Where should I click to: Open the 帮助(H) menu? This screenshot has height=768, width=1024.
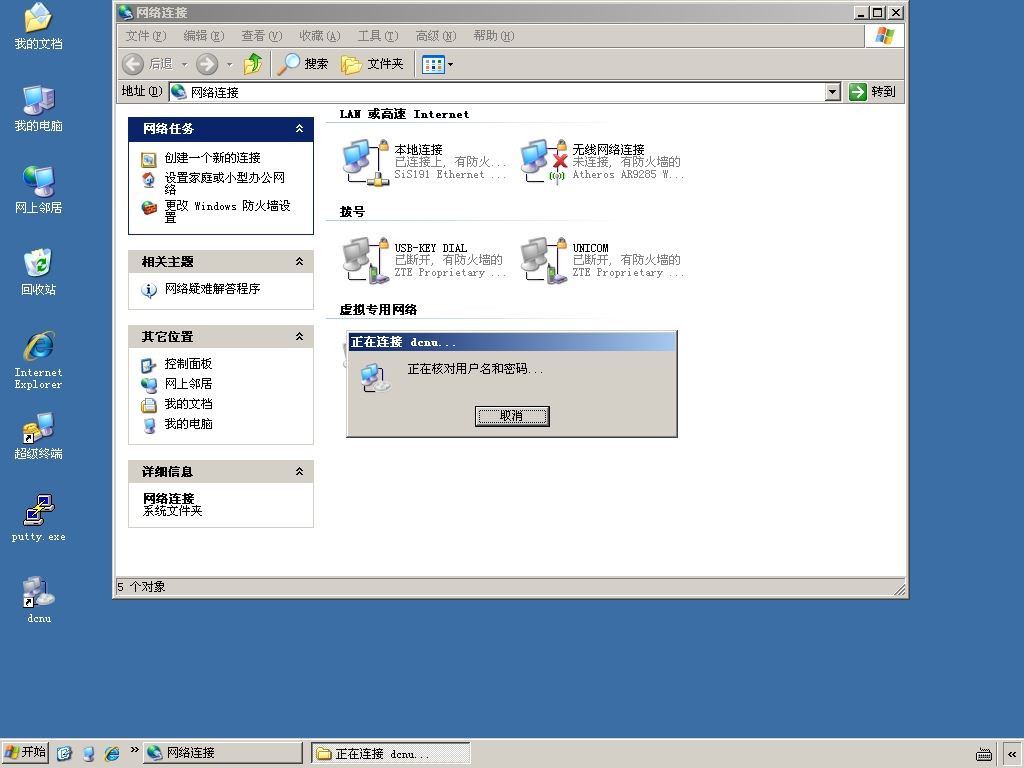[x=494, y=36]
